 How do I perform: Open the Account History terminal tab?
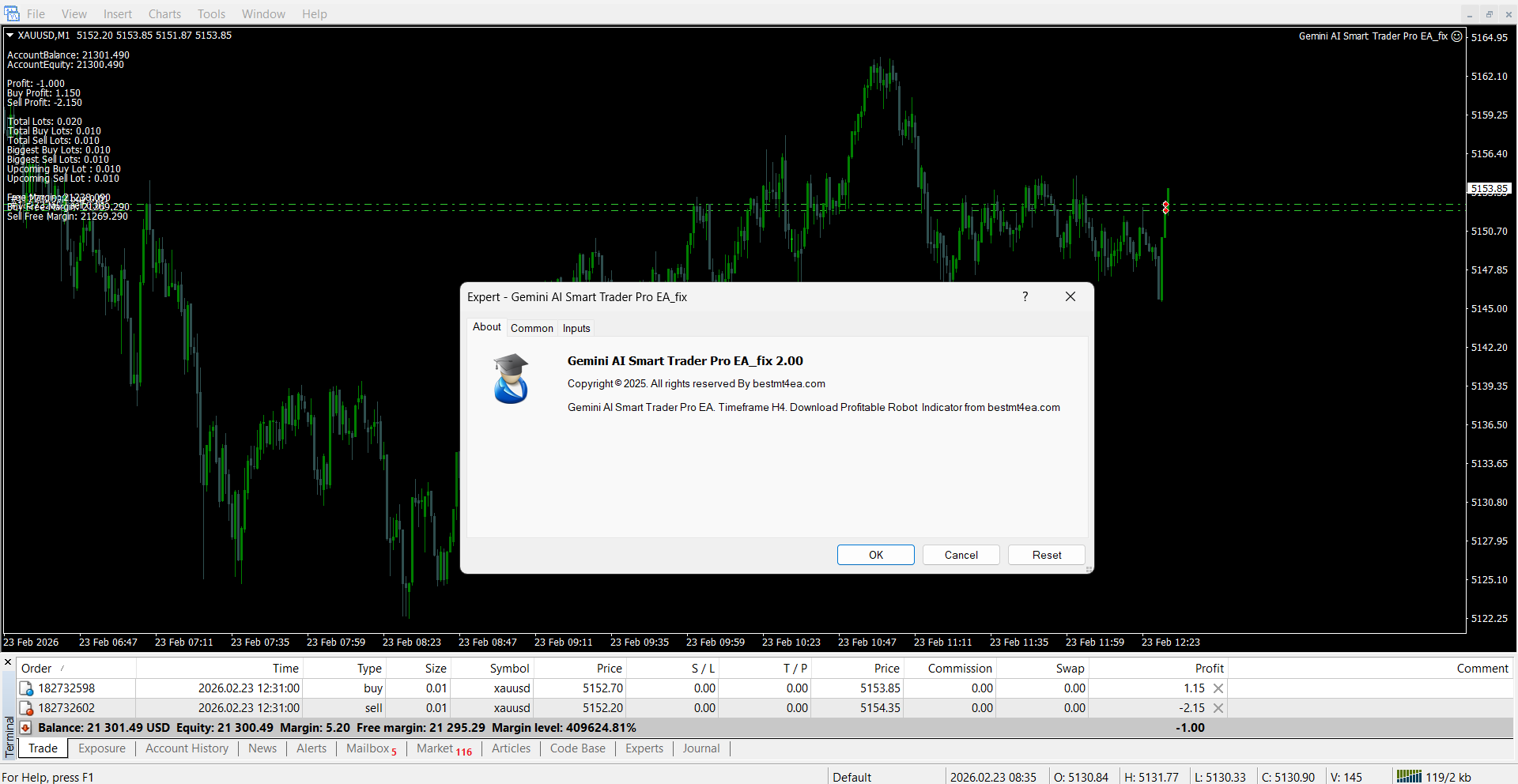tap(187, 748)
